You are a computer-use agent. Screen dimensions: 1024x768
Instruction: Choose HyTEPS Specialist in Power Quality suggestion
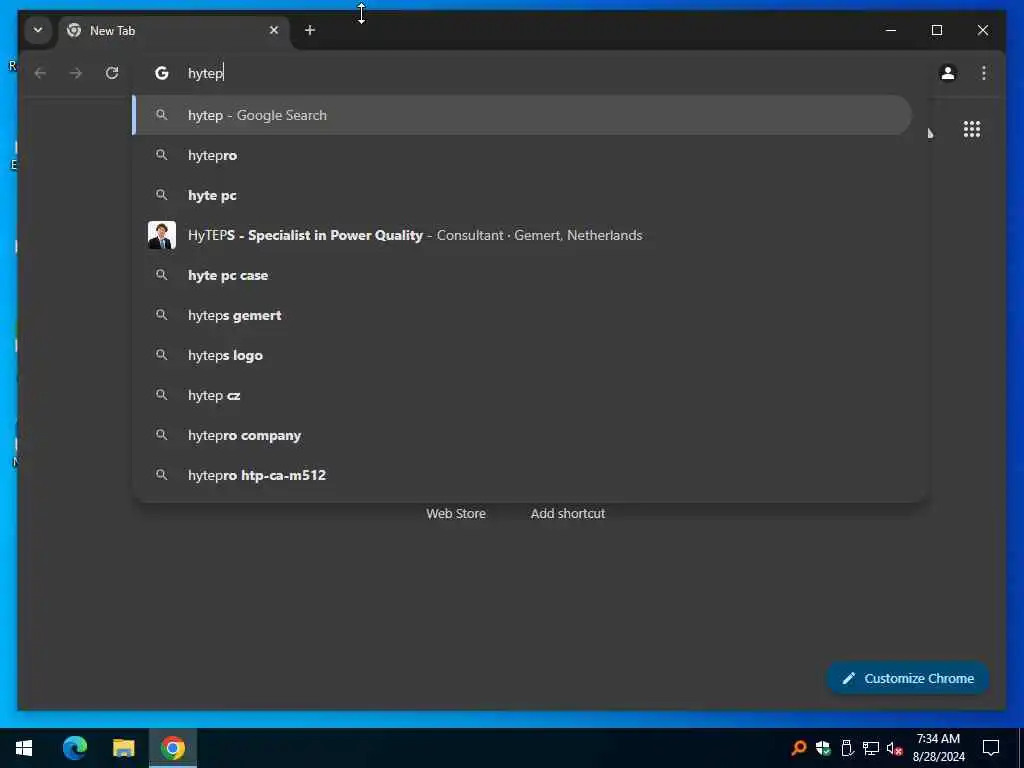click(521, 235)
